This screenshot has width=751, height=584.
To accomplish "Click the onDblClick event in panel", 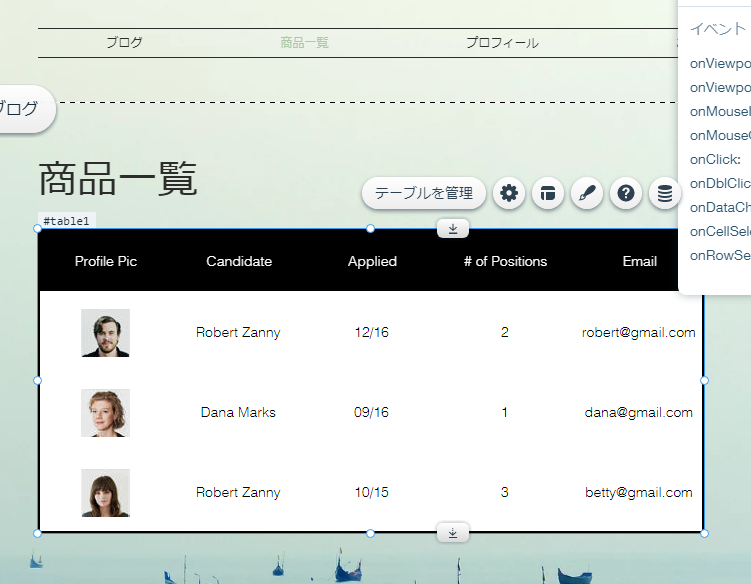I will click(720, 183).
